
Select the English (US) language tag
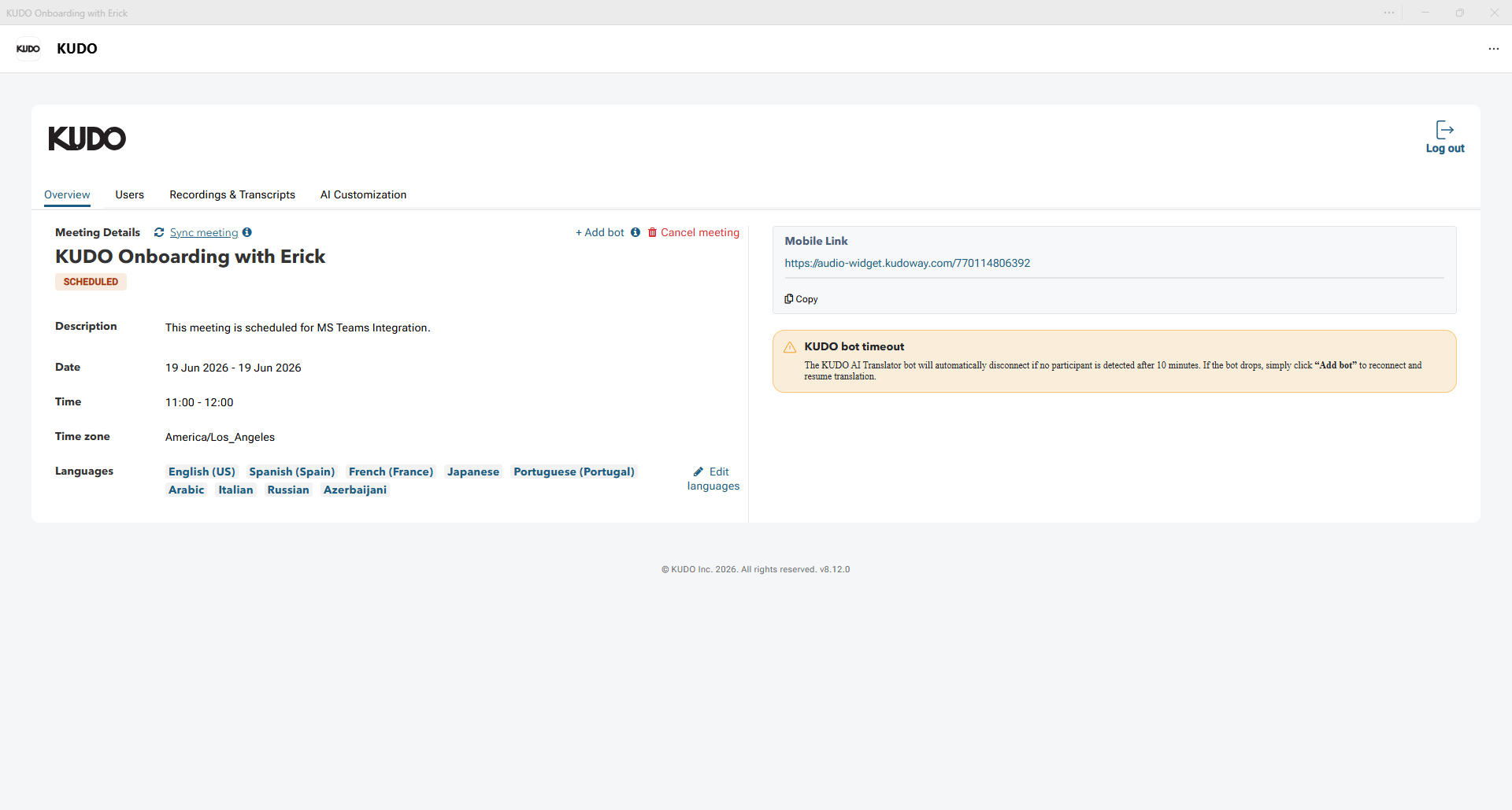coord(202,472)
